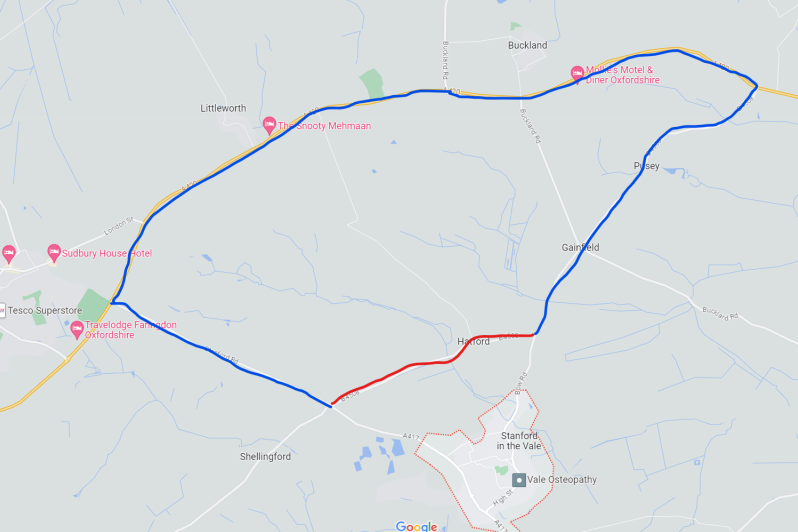Click the leftmost unlabeled pink hotel pin
Viewport: 798px width, 532px height.
coord(9,254)
